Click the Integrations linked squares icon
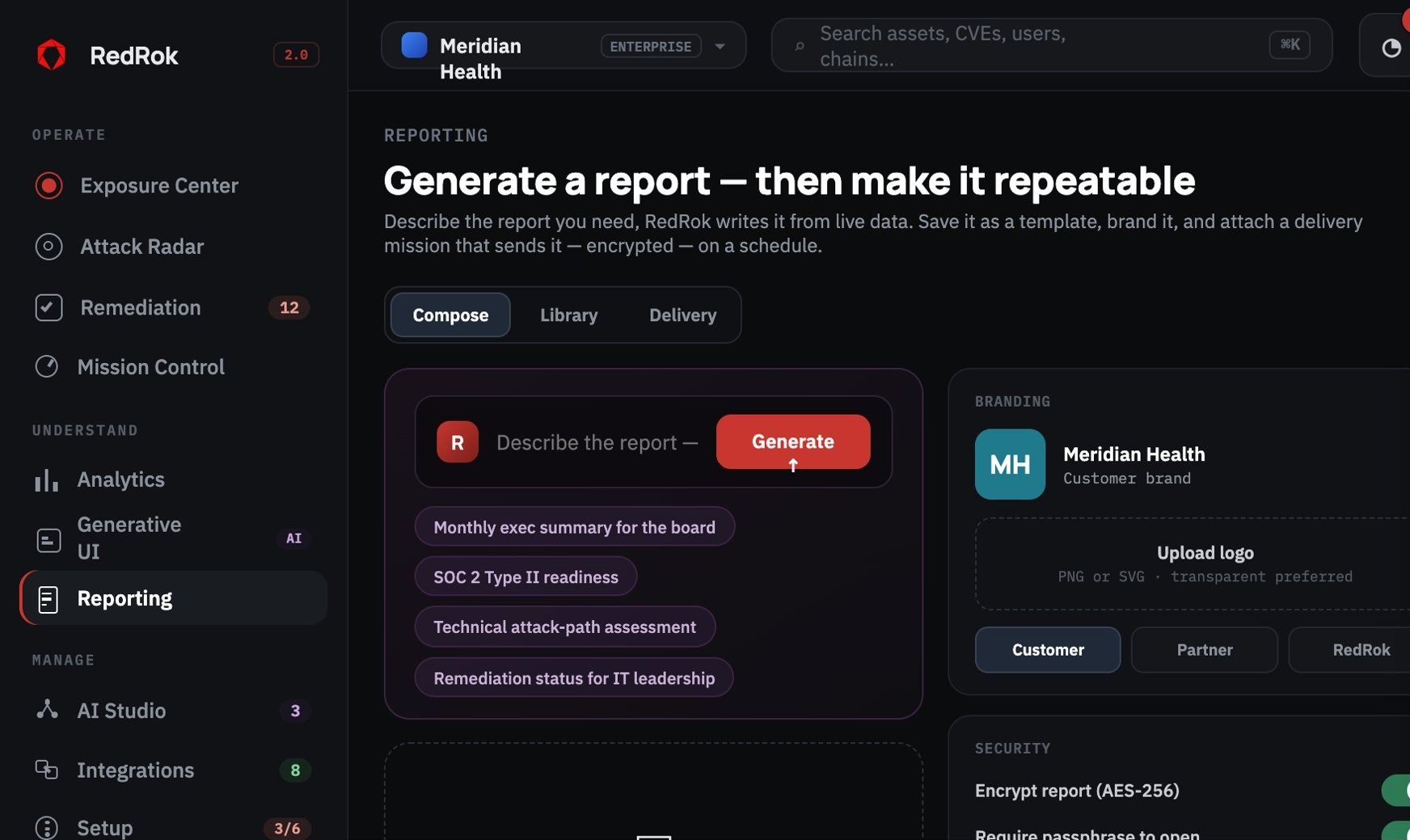The height and width of the screenshot is (840, 1410). pos(47,770)
